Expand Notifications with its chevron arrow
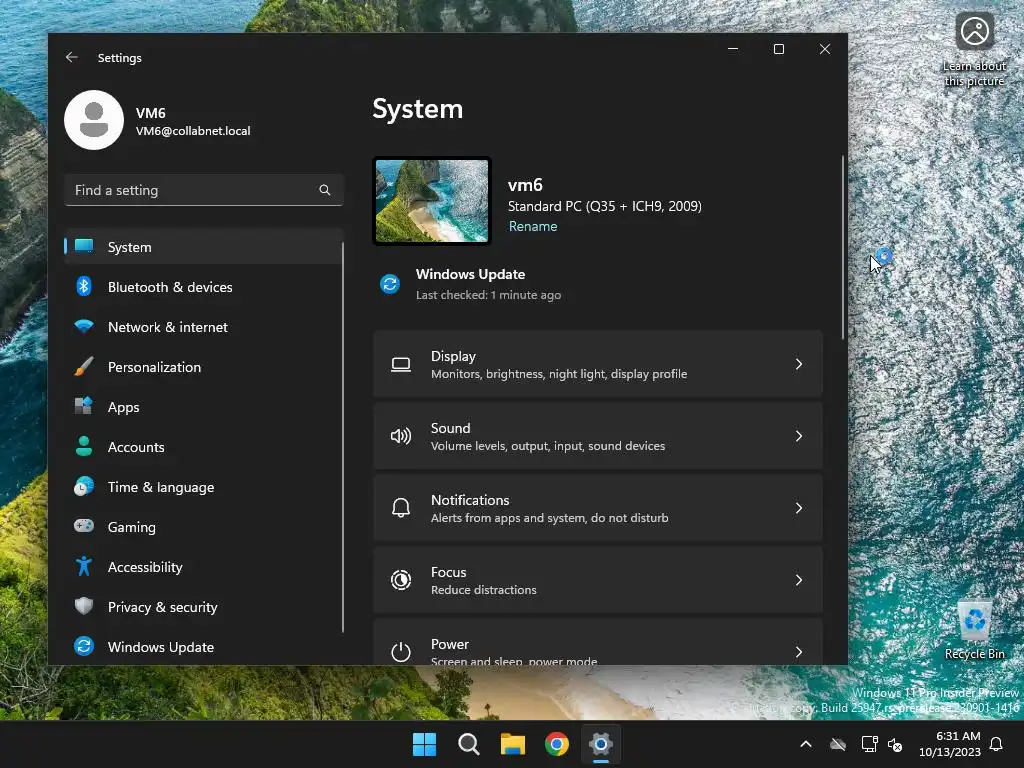This screenshot has height=768, width=1024. click(x=799, y=508)
